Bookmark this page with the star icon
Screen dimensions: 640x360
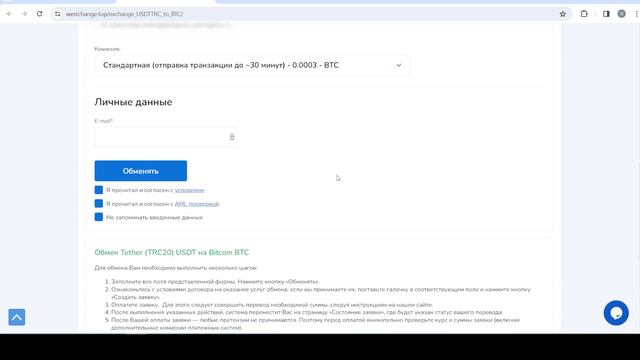(x=563, y=14)
